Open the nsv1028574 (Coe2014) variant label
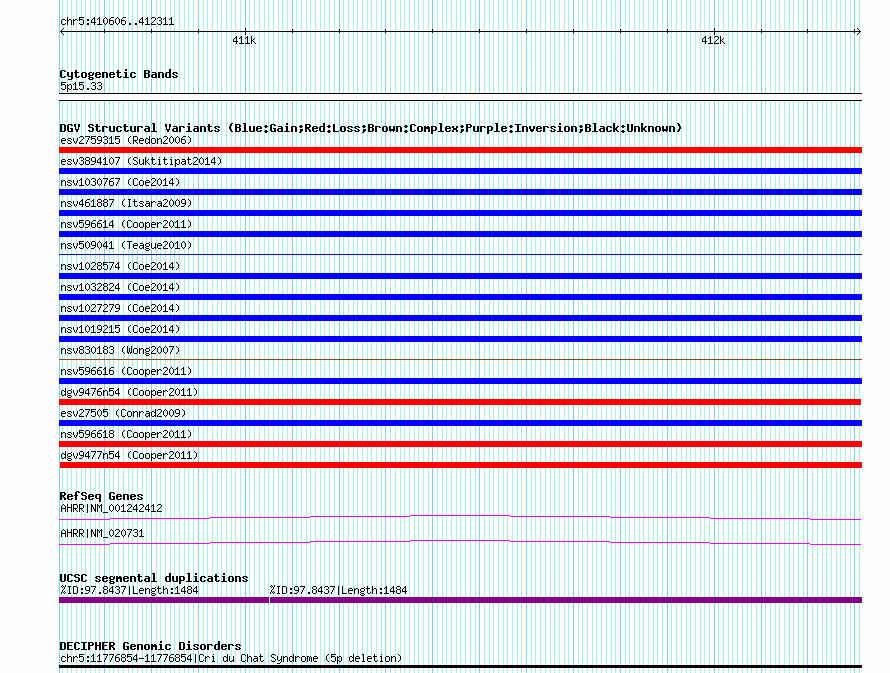Viewport: 890px width, 673px height. click(x=120, y=266)
